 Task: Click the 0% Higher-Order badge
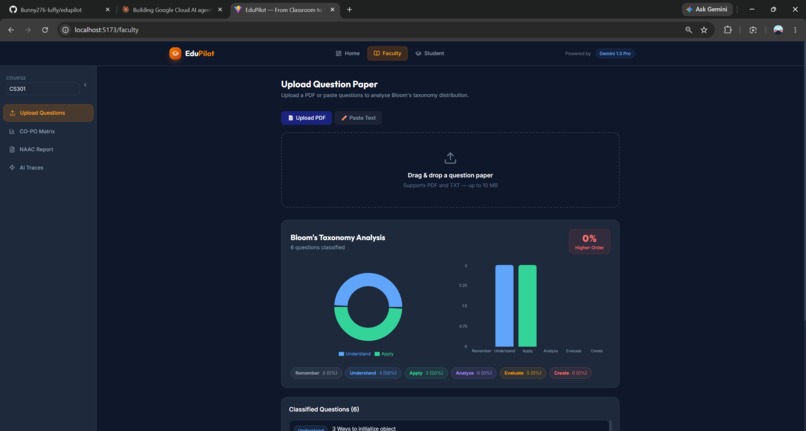(x=590, y=242)
